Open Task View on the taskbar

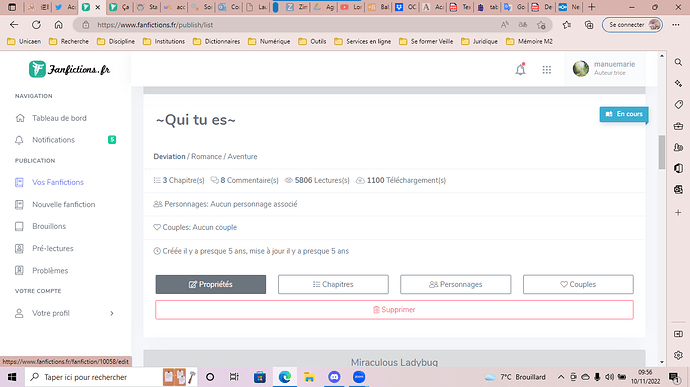(234, 377)
